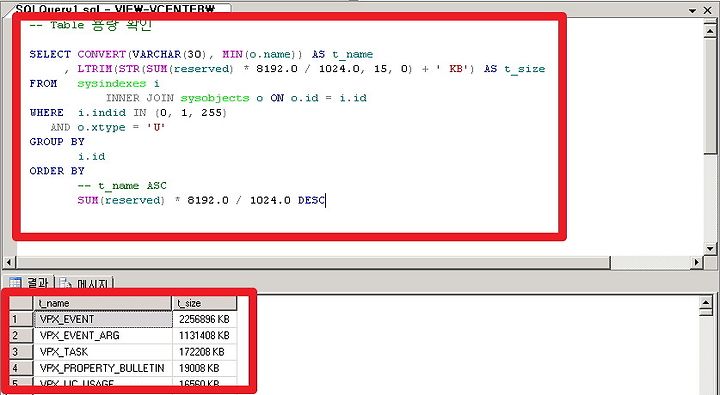Select row header 1 in results
Viewport: 720px width, 395px height.
(x=21, y=319)
